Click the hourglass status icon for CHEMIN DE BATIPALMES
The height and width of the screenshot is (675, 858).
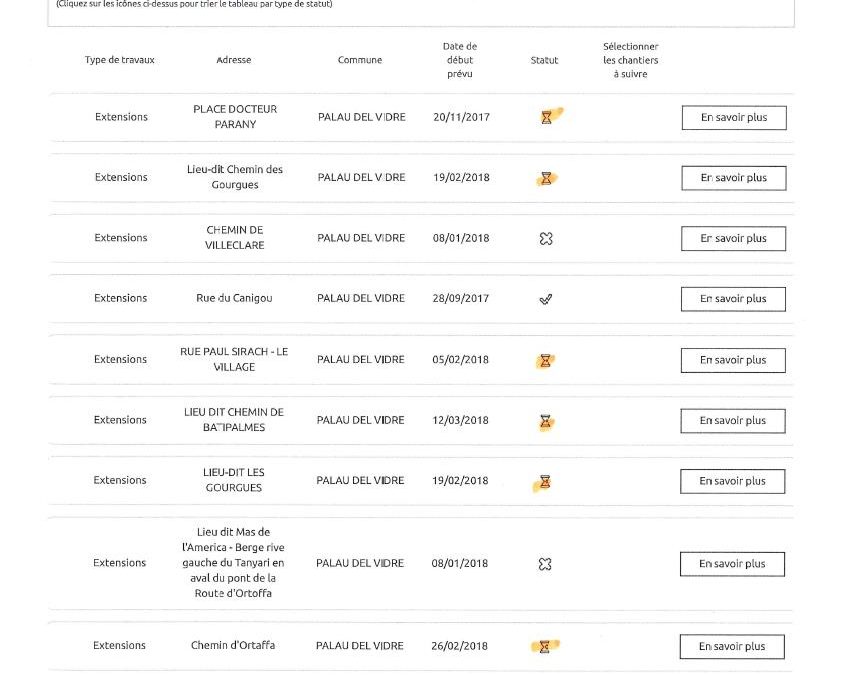point(546,421)
